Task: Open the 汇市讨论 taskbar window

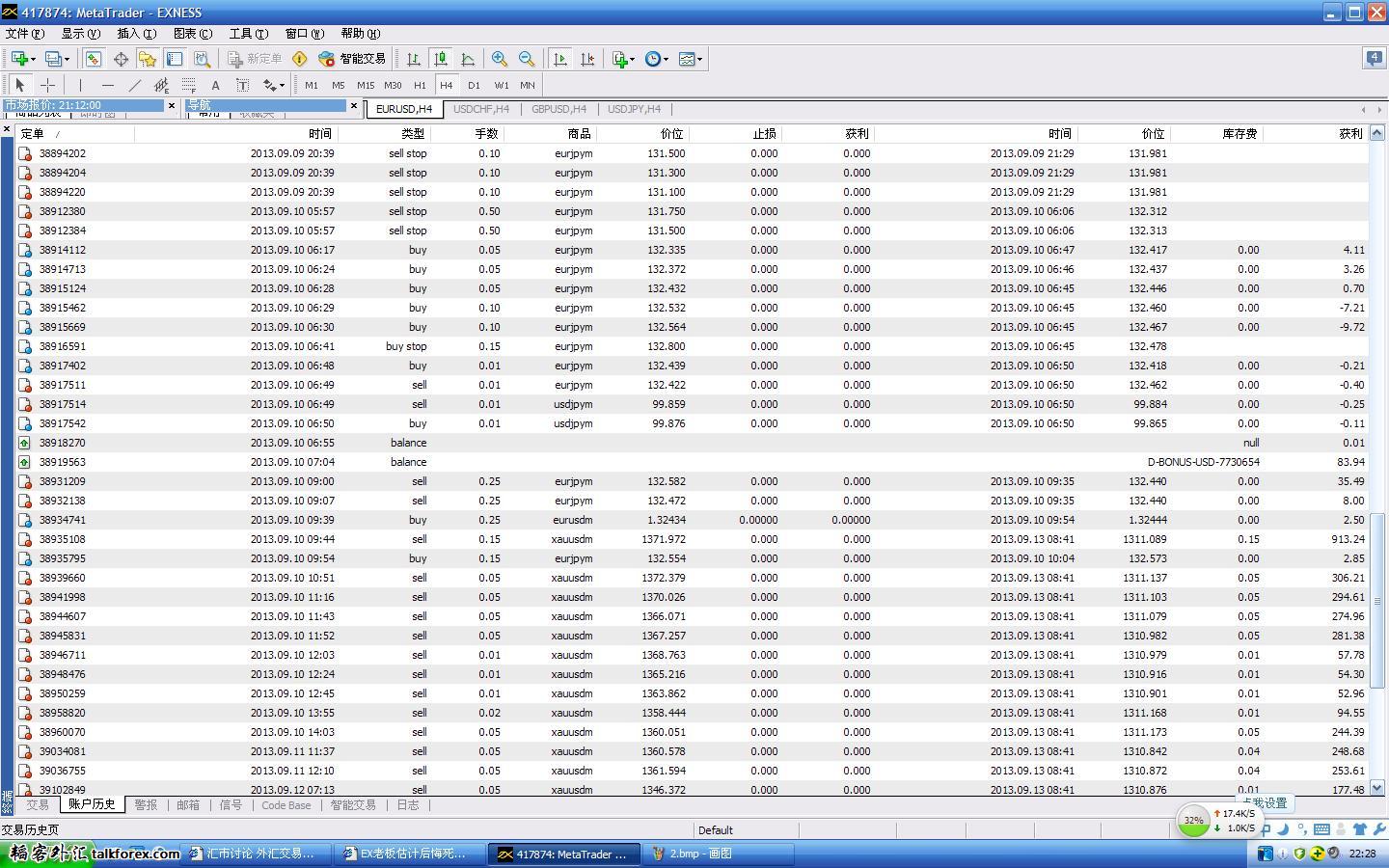Action: pyautogui.click(x=258, y=854)
